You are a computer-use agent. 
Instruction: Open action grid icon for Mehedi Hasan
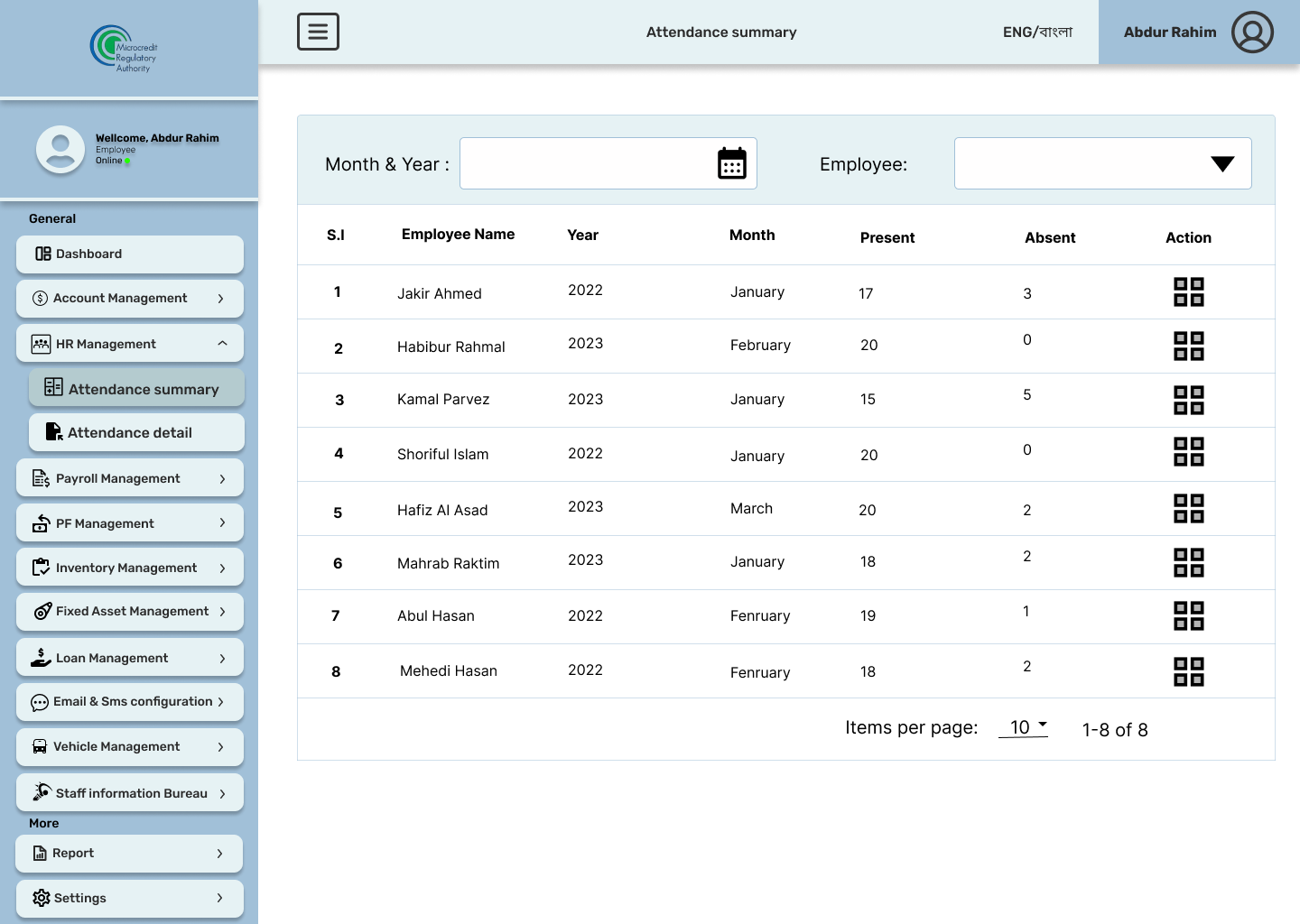click(x=1188, y=671)
